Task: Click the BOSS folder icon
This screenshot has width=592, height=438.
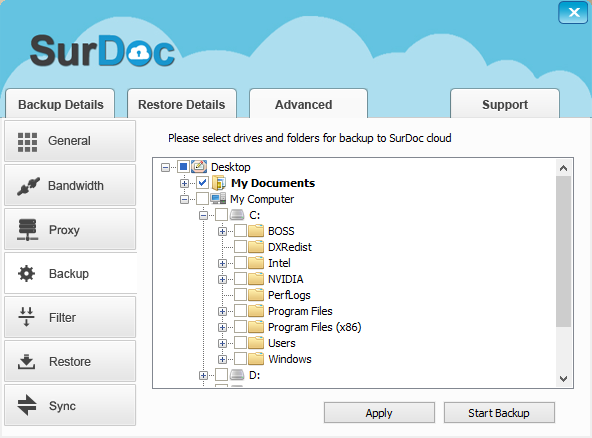Action: click(x=256, y=231)
